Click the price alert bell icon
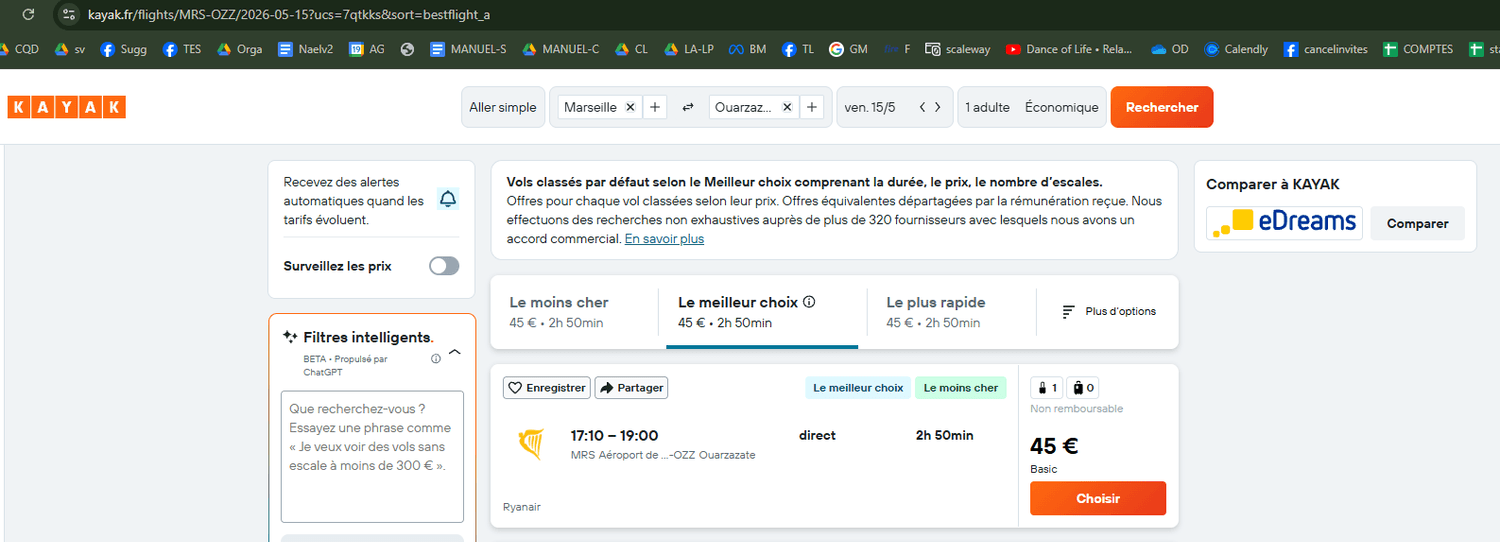 [448, 200]
